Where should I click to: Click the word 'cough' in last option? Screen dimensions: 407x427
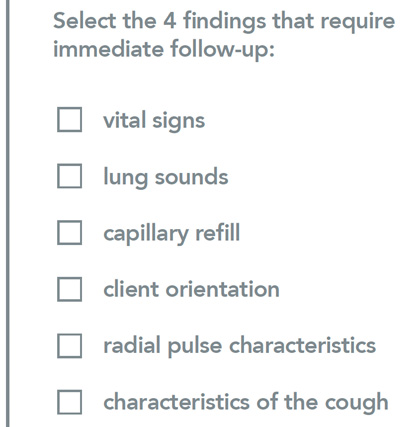pos(356,403)
